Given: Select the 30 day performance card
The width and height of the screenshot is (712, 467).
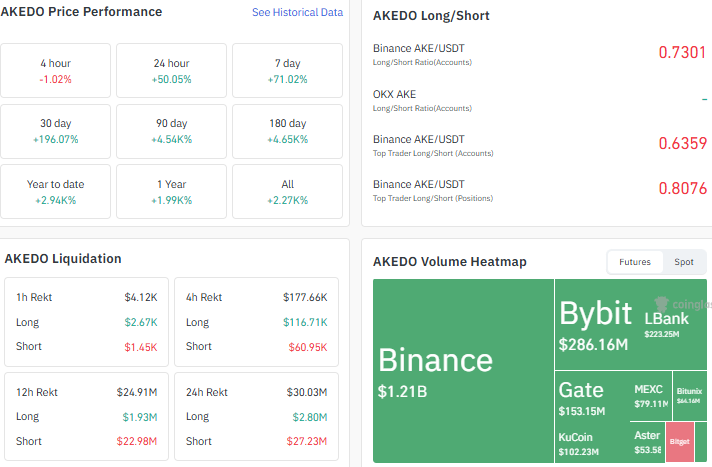Looking at the screenshot, I should (x=55, y=131).
